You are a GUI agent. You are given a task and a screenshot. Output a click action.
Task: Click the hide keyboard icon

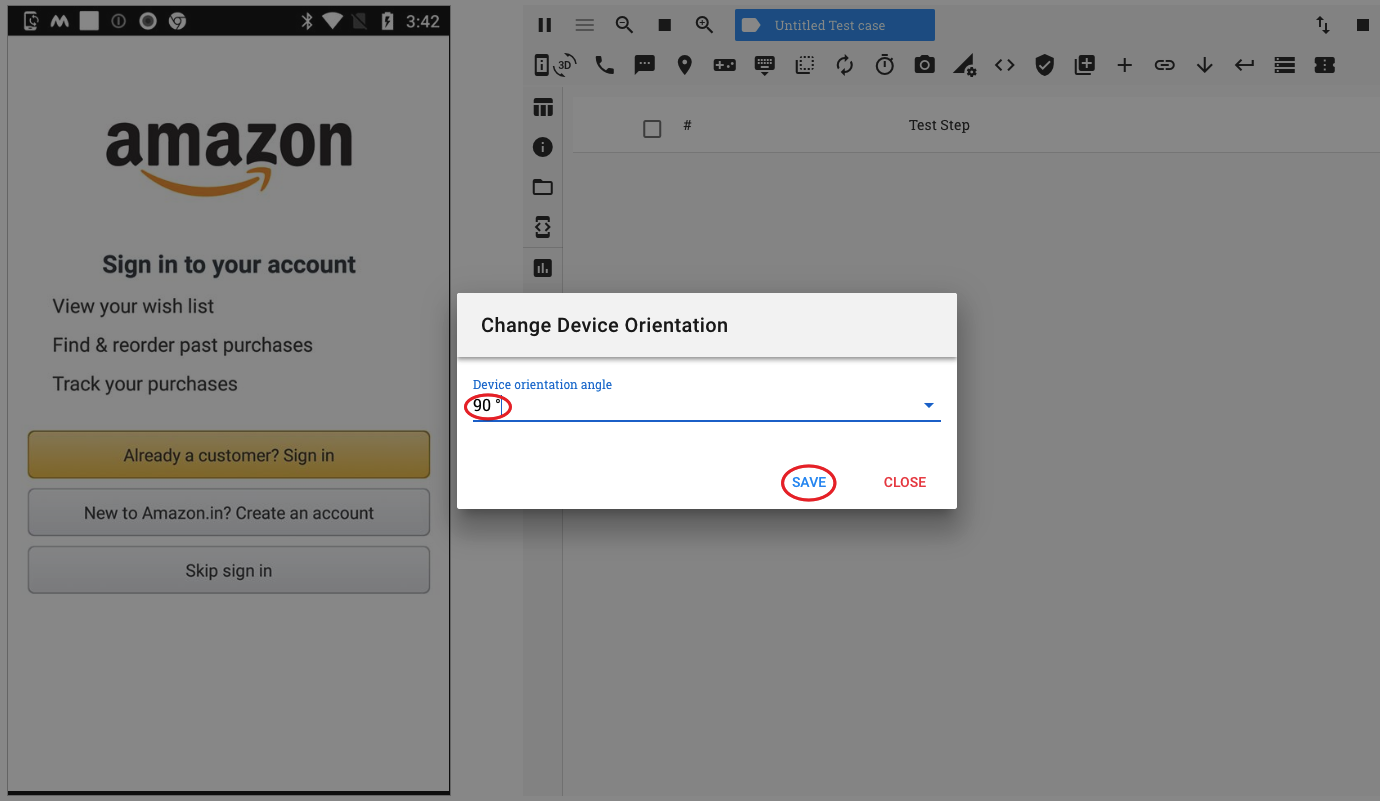pyautogui.click(x=765, y=66)
